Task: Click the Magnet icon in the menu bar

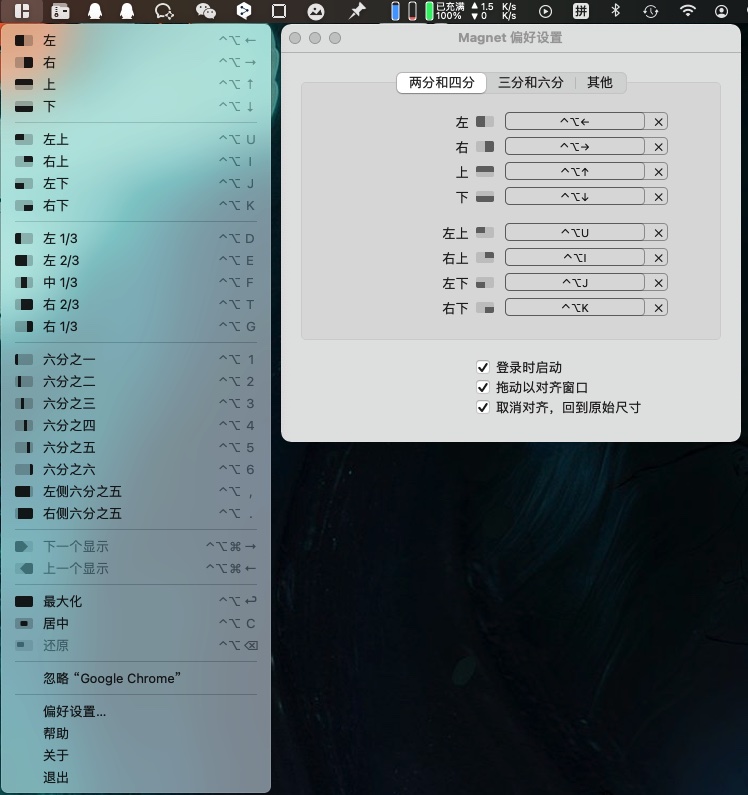Action: coord(22,11)
